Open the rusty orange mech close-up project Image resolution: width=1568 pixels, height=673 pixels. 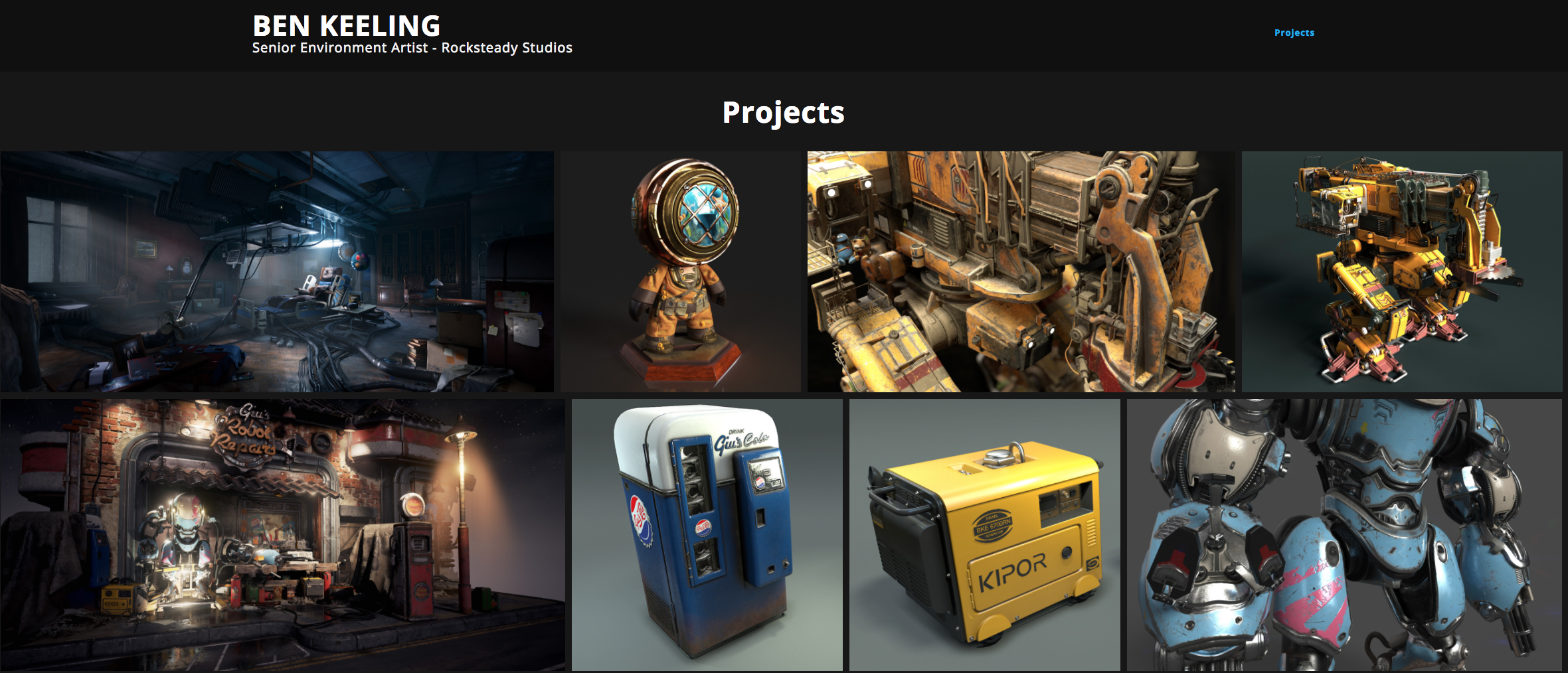pyautogui.click(x=1021, y=271)
